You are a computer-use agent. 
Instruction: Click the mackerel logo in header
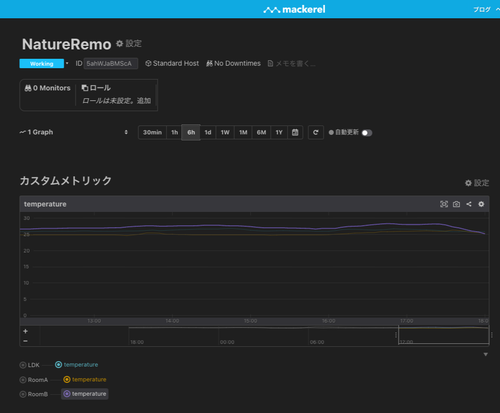294,10
